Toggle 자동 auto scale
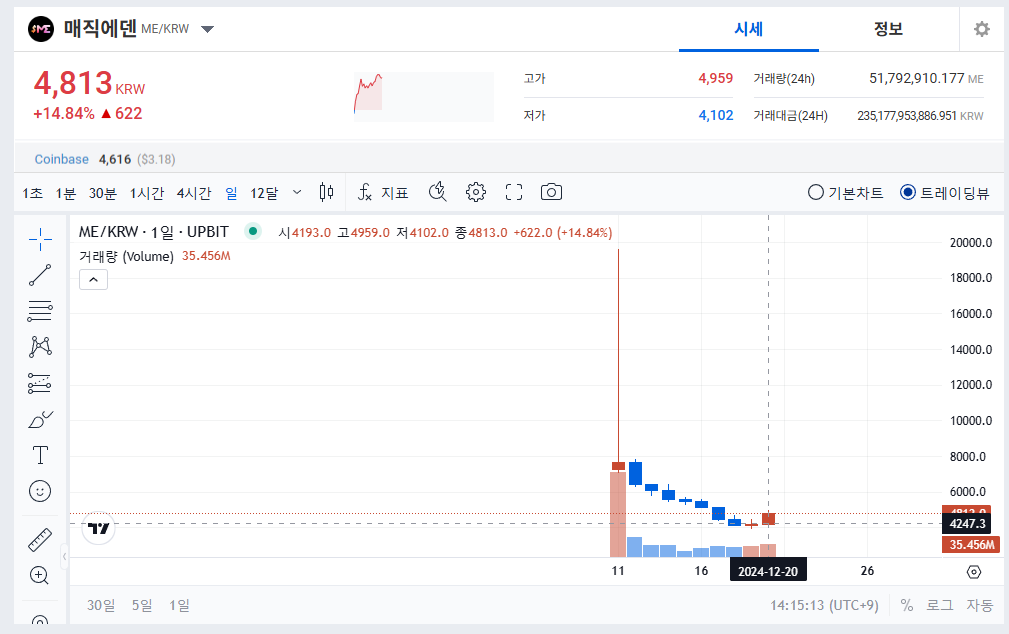Image resolution: width=1009 pixels, height=634 pixels. point(979,605)
